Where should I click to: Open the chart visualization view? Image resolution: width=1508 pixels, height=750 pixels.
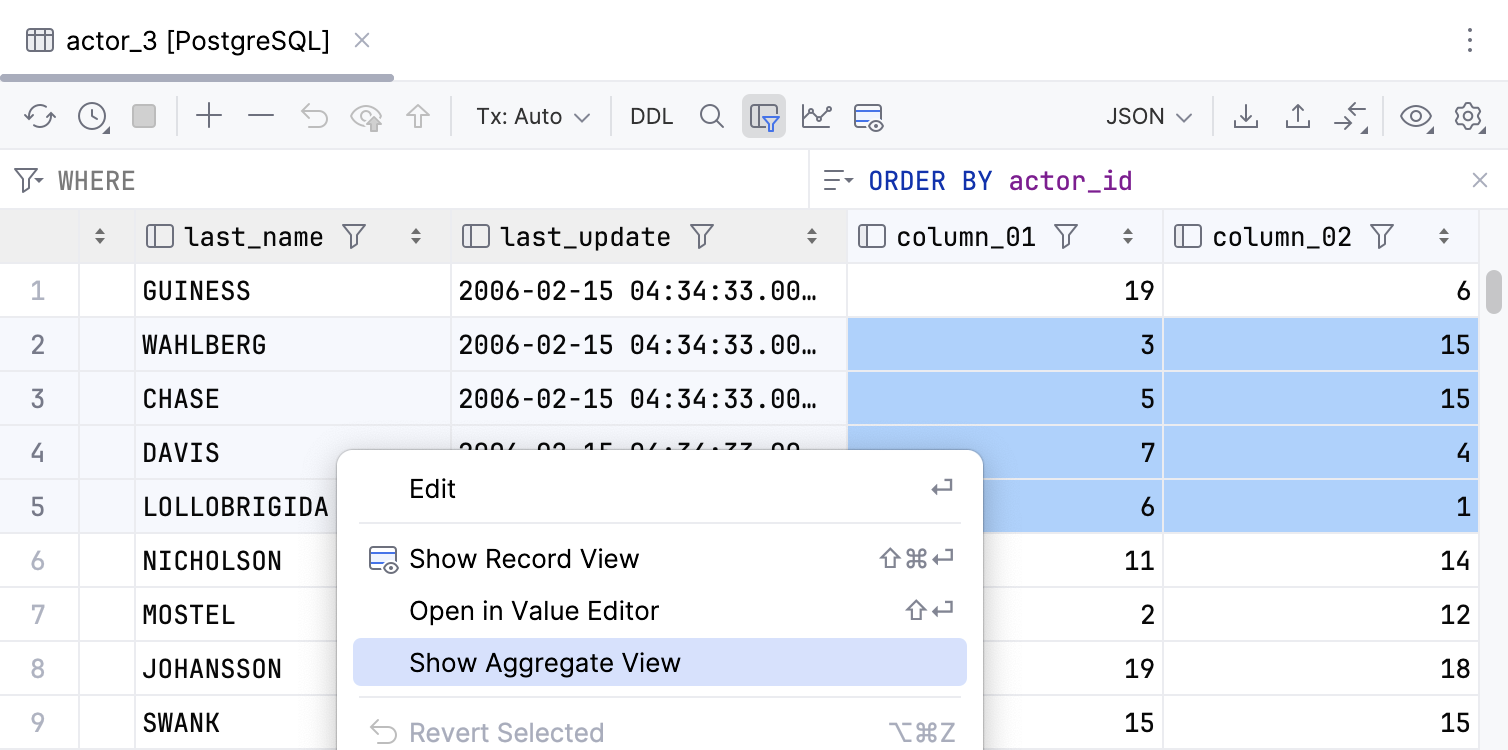[x=817, y=116]
